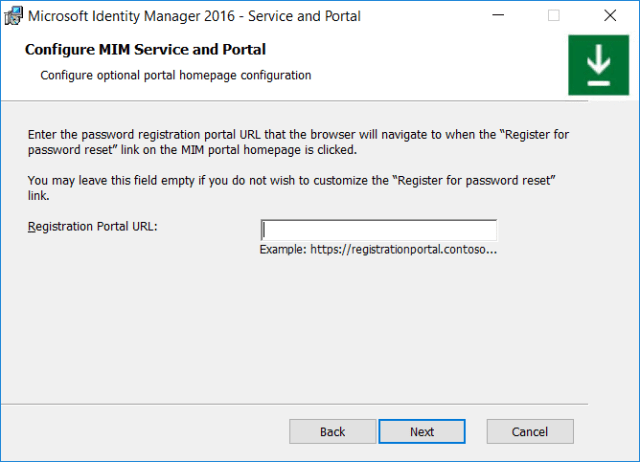Cancel the MIM Service and Portal setup

(529, 431)
